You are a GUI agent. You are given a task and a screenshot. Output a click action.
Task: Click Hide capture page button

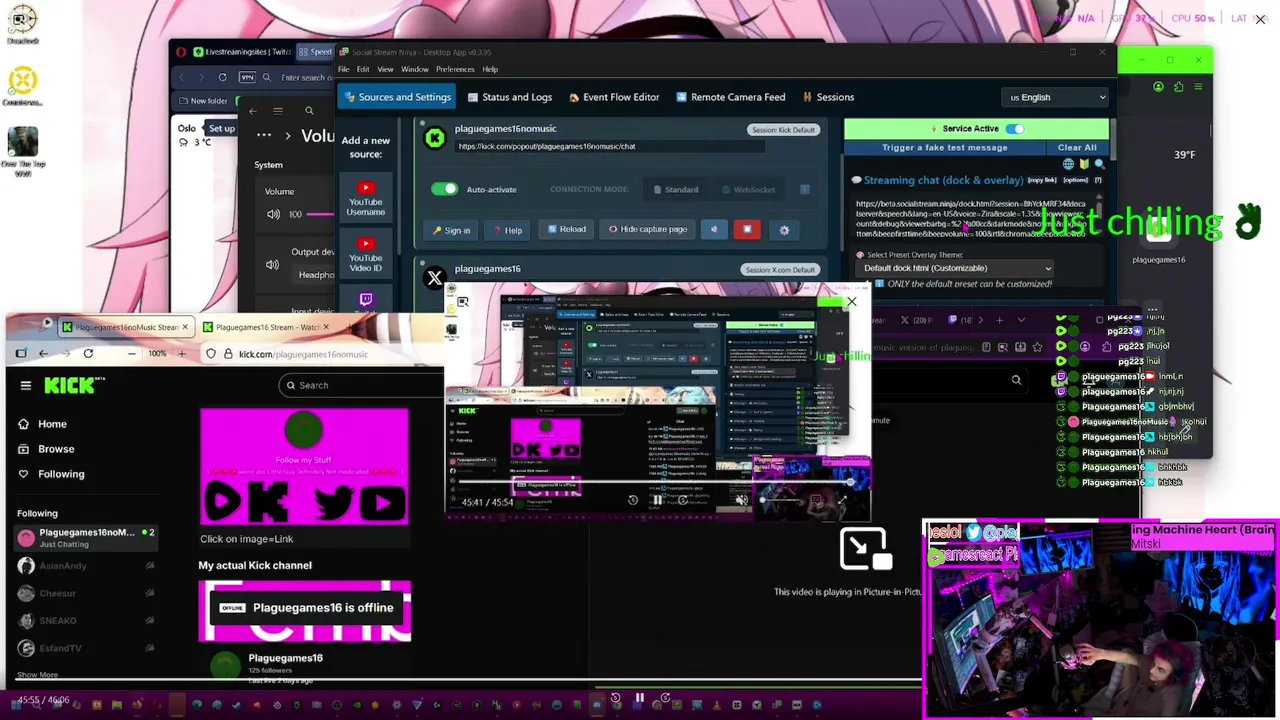(647, 229)
